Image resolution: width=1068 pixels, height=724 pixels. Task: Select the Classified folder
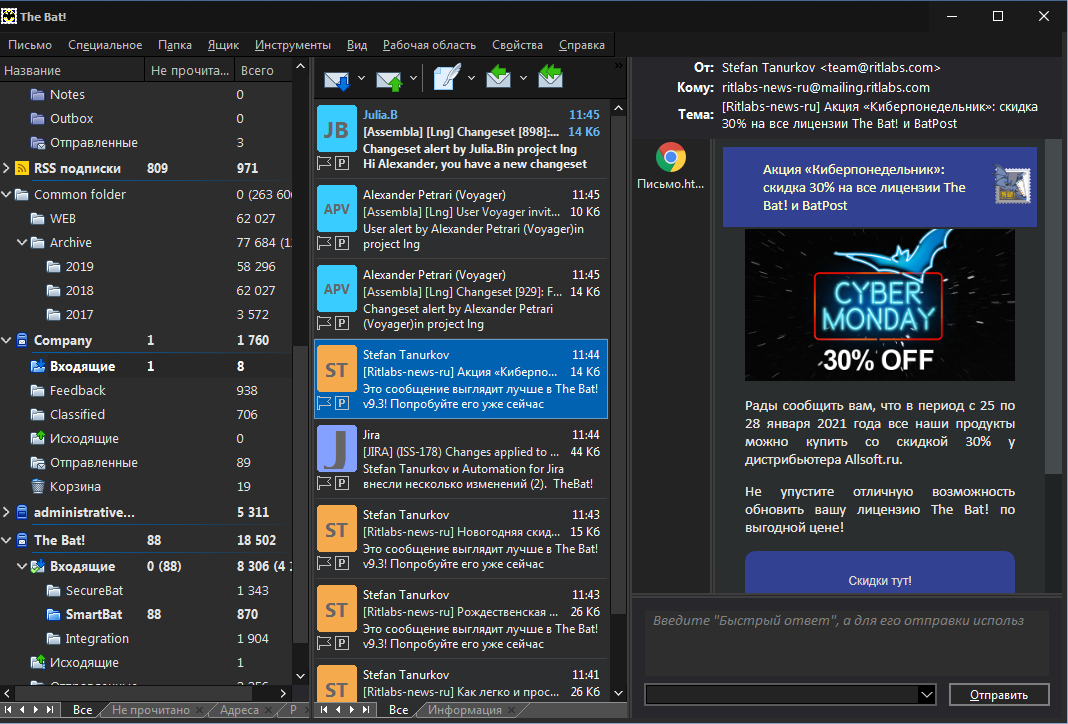tap(77, 414)
